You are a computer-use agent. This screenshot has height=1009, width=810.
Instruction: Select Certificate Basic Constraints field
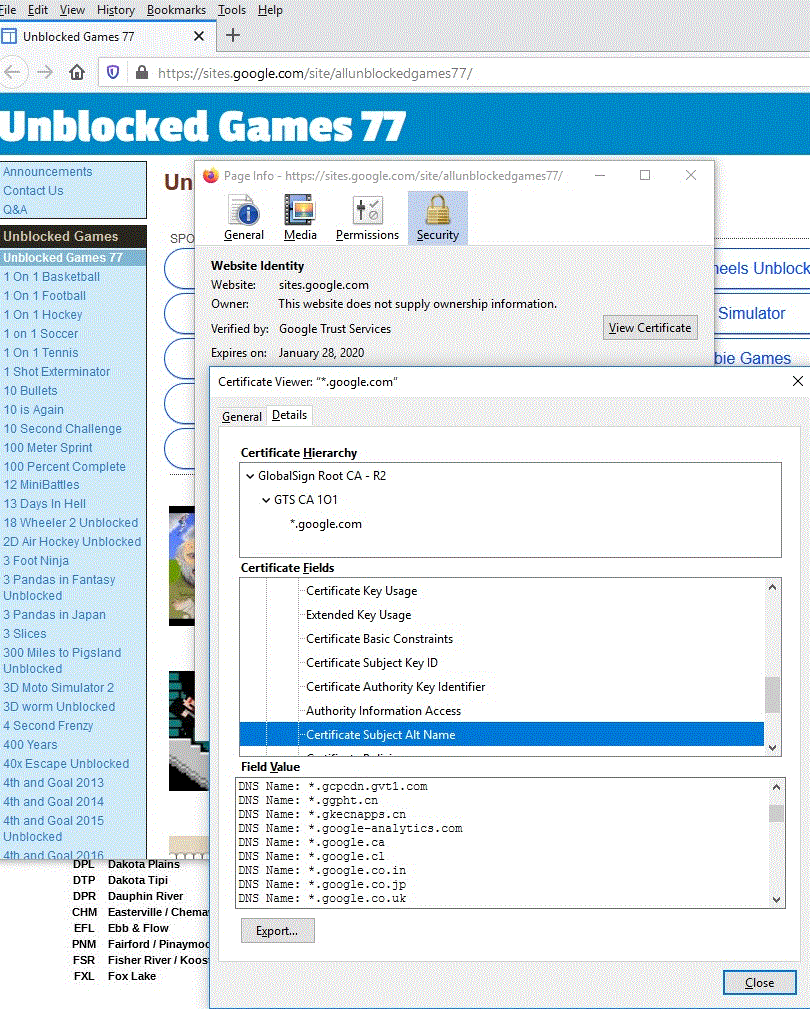[x=380, y=638]
